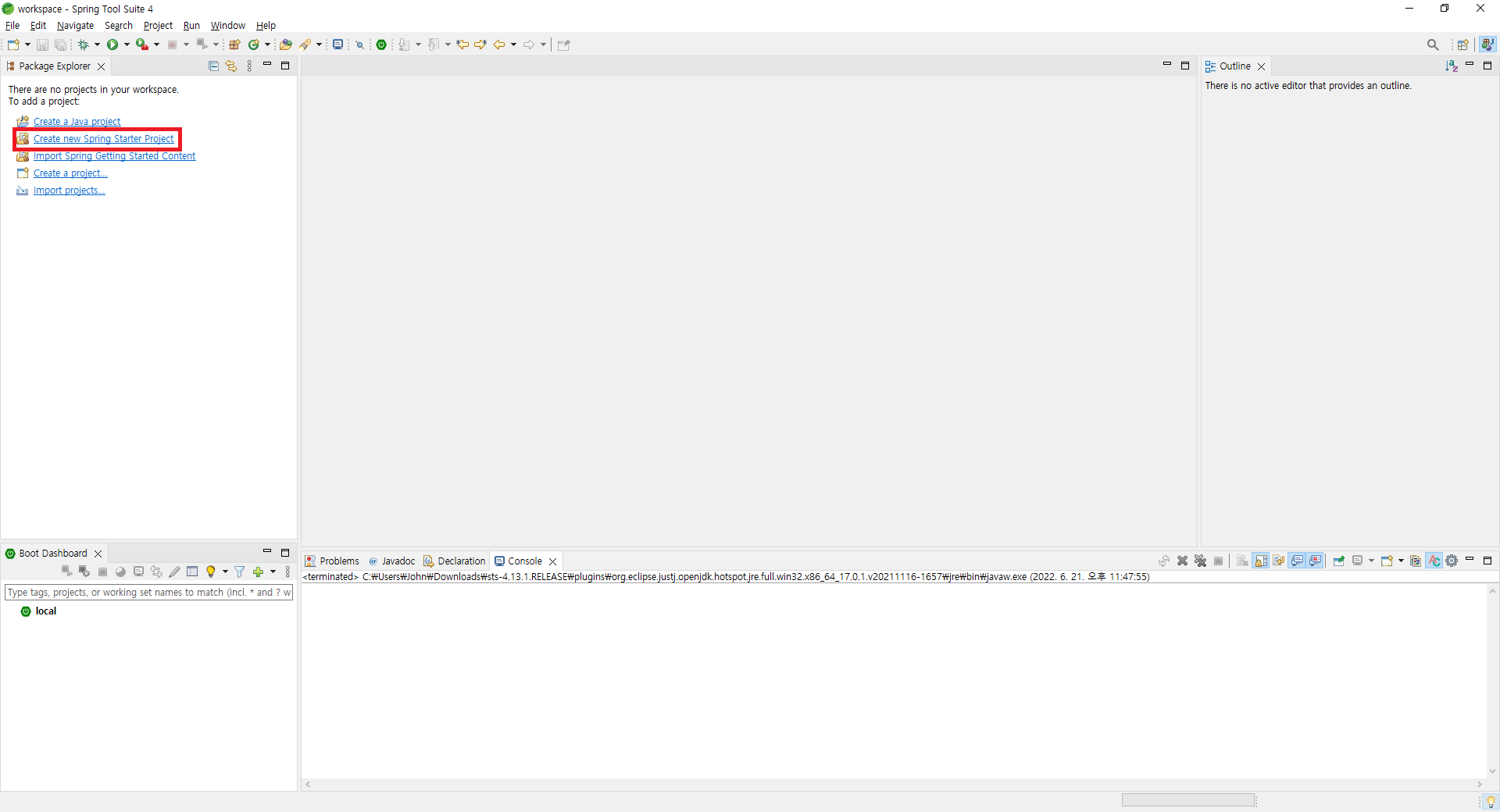Click the Pin Console icon
This screenshot has height=812, width=1500.
(1339, 561)
